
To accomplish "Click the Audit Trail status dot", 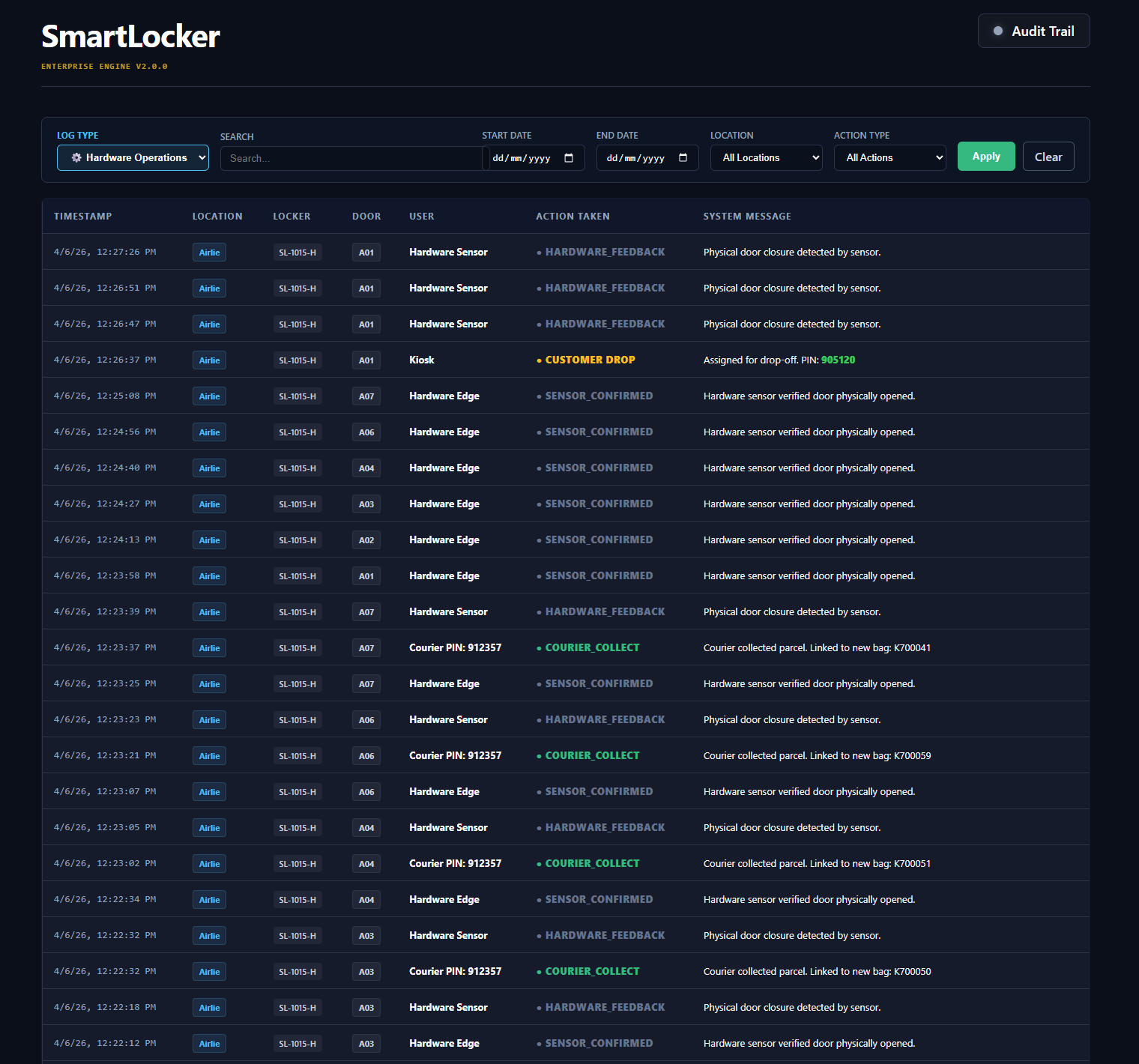I will coord(997,31).
